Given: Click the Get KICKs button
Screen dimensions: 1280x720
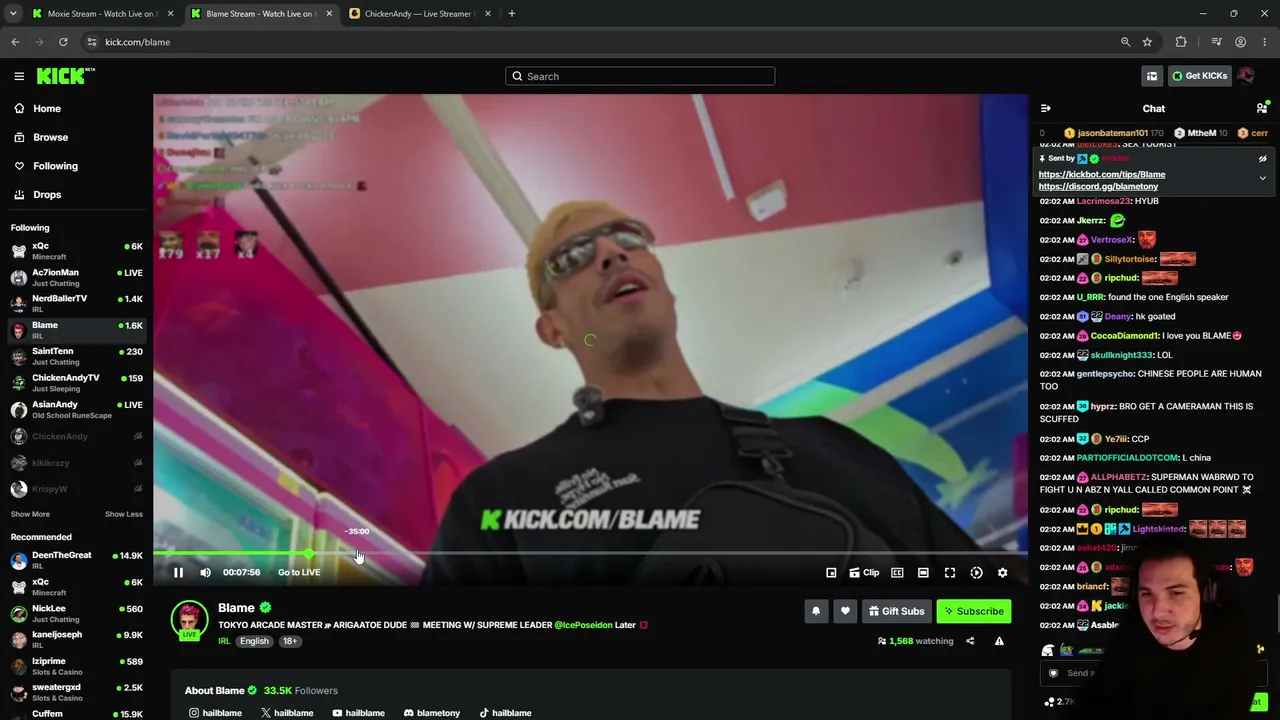Looking at the screenshot, I should (1199, 76).
